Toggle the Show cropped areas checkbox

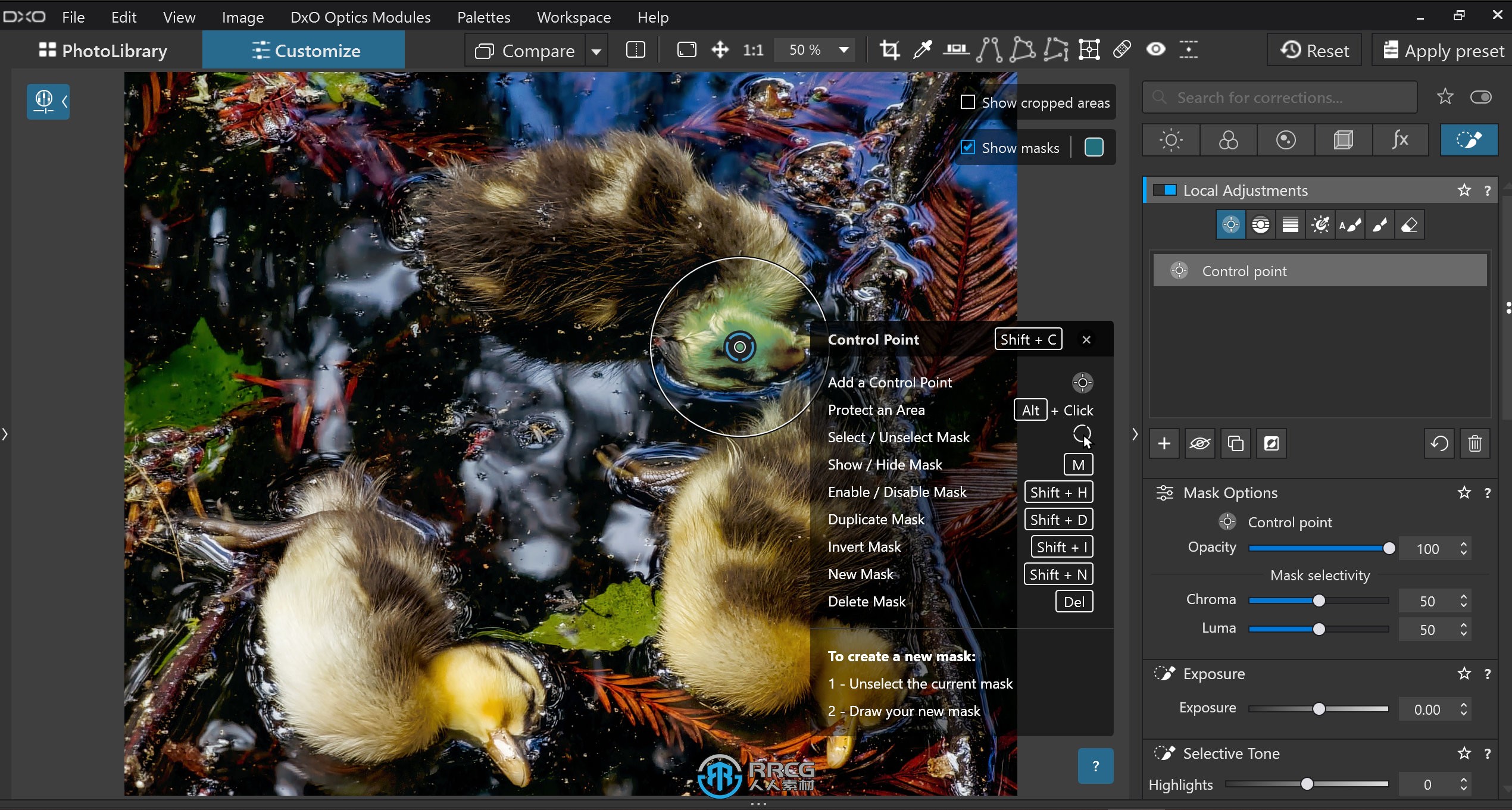tap(967, 102)
